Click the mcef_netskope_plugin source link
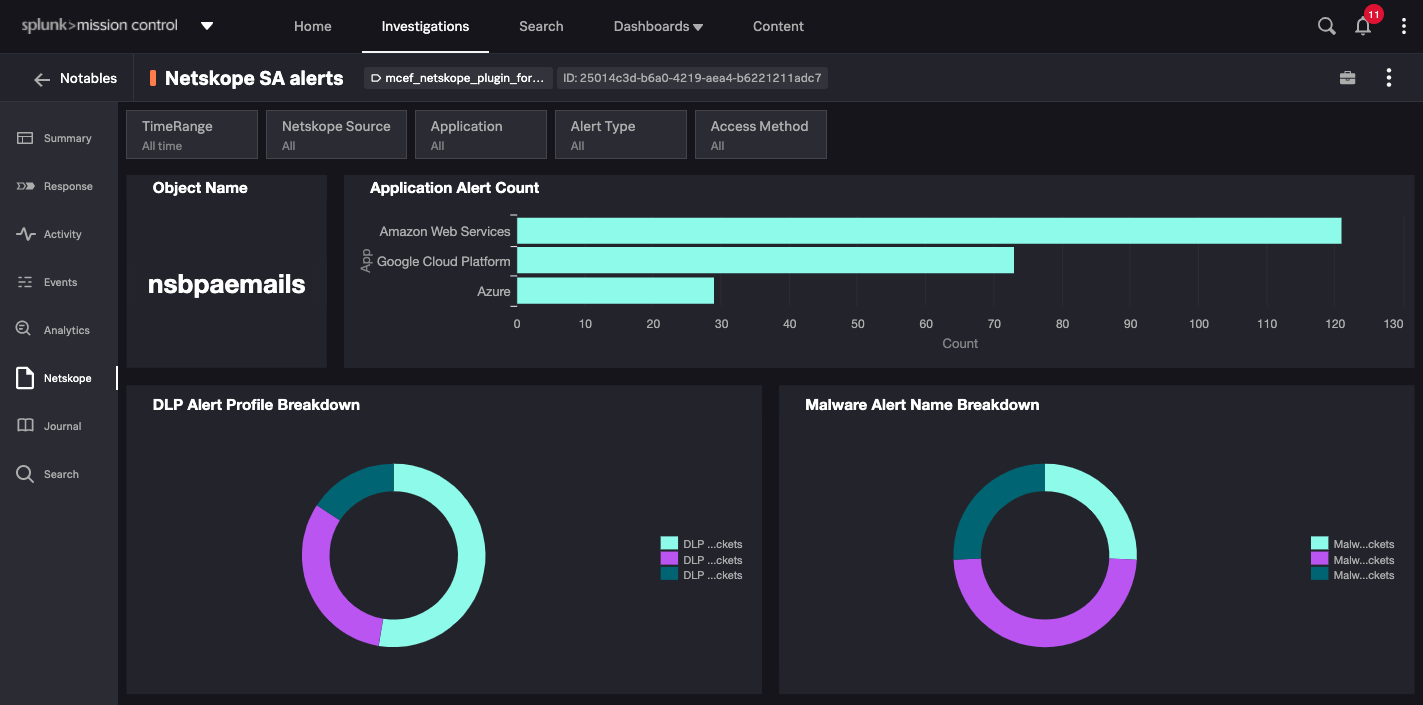 click(457, 77)
